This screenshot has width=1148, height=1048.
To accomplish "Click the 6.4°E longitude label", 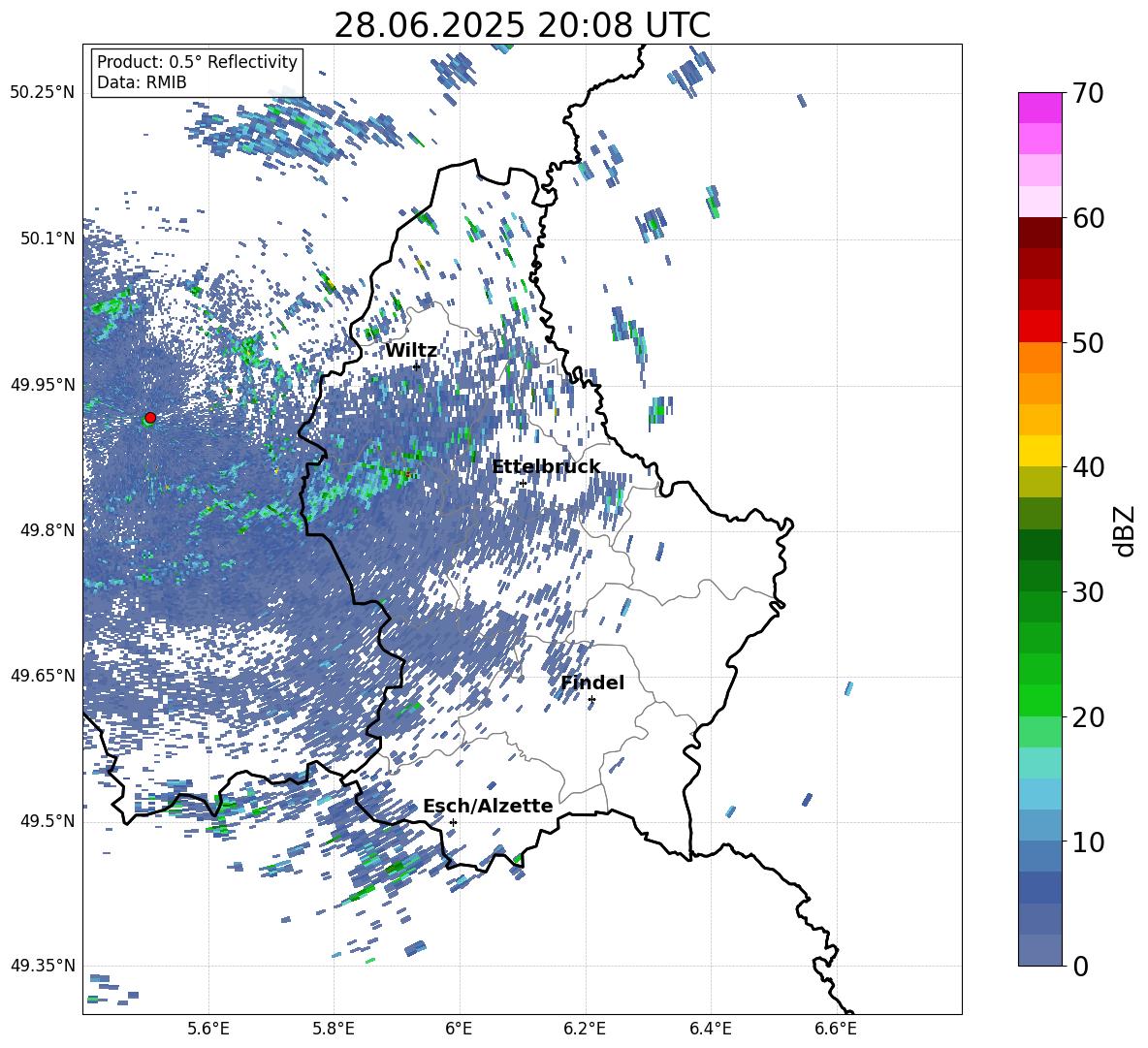I will tap(711, 1029).
